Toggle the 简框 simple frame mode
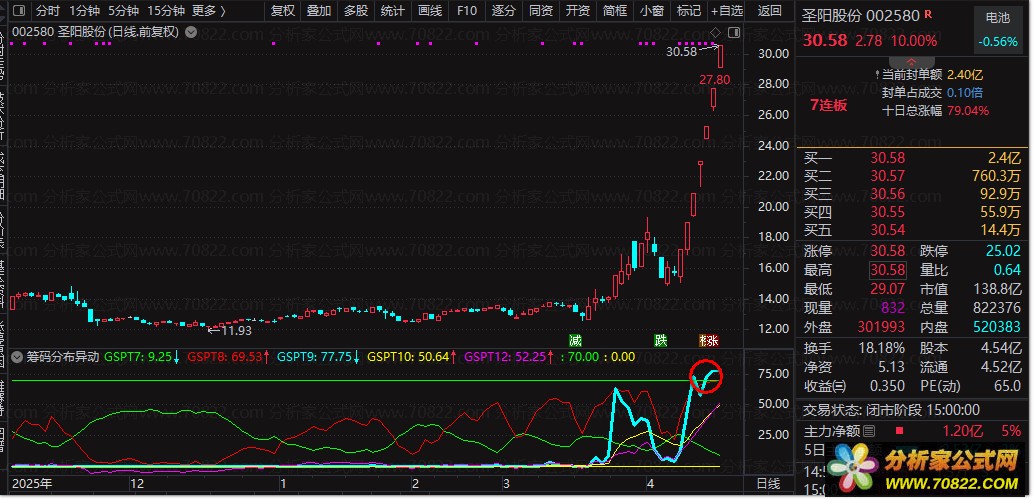This screenshot has width=1035, height=500. [615, 11]
